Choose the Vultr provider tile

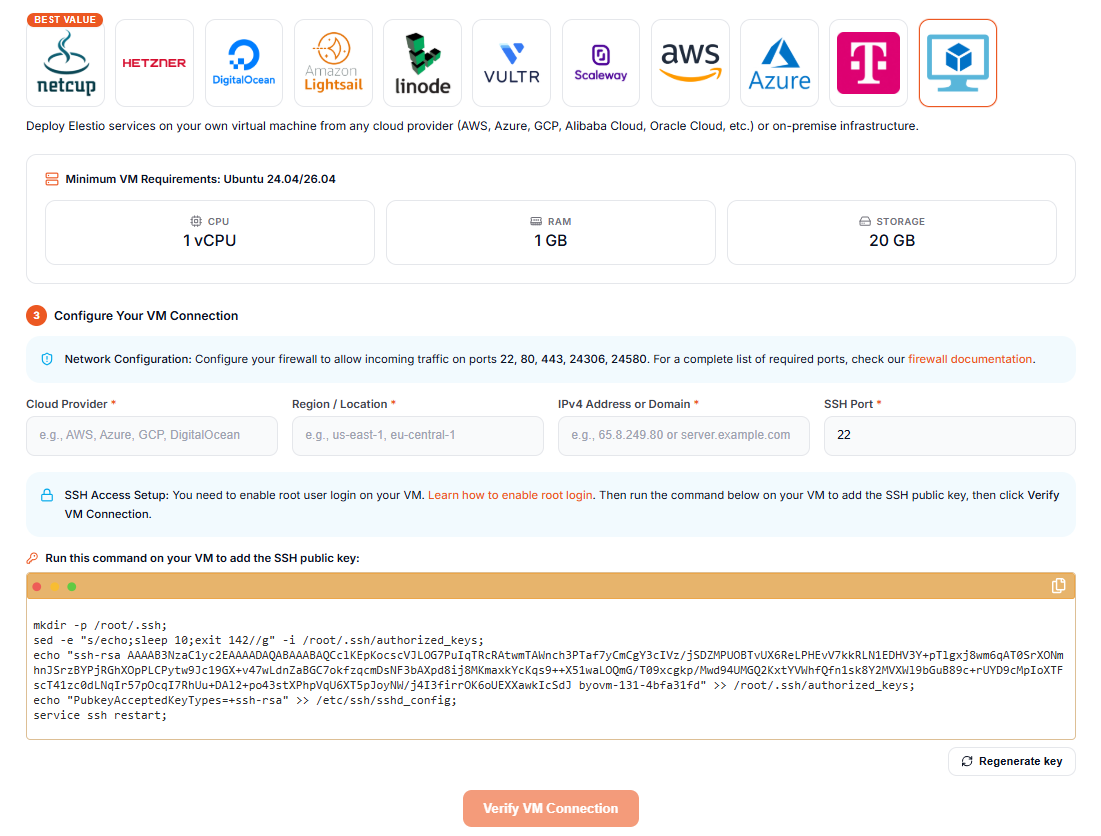coord(511,63)
